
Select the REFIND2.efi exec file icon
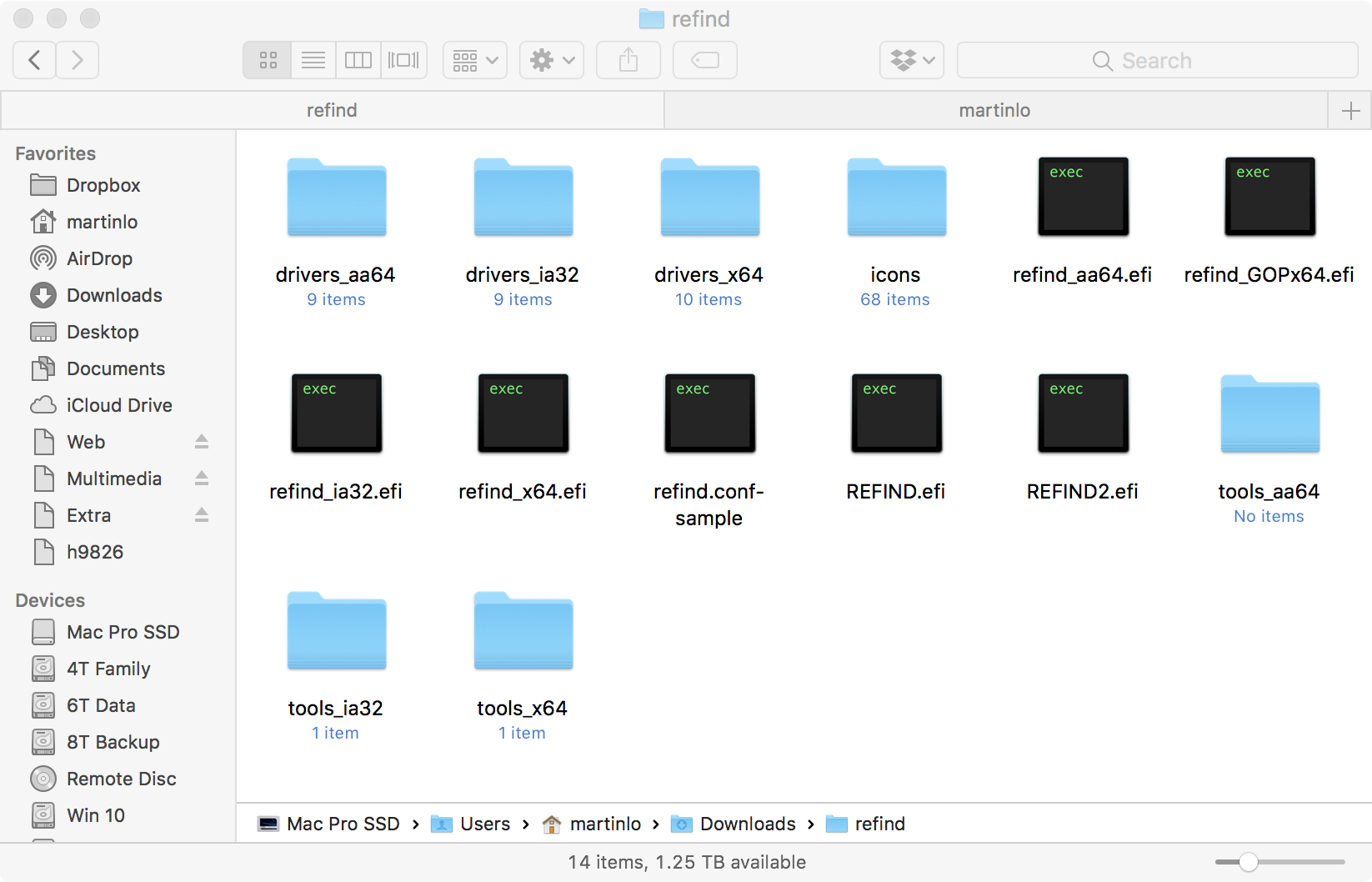[1084, 413]
